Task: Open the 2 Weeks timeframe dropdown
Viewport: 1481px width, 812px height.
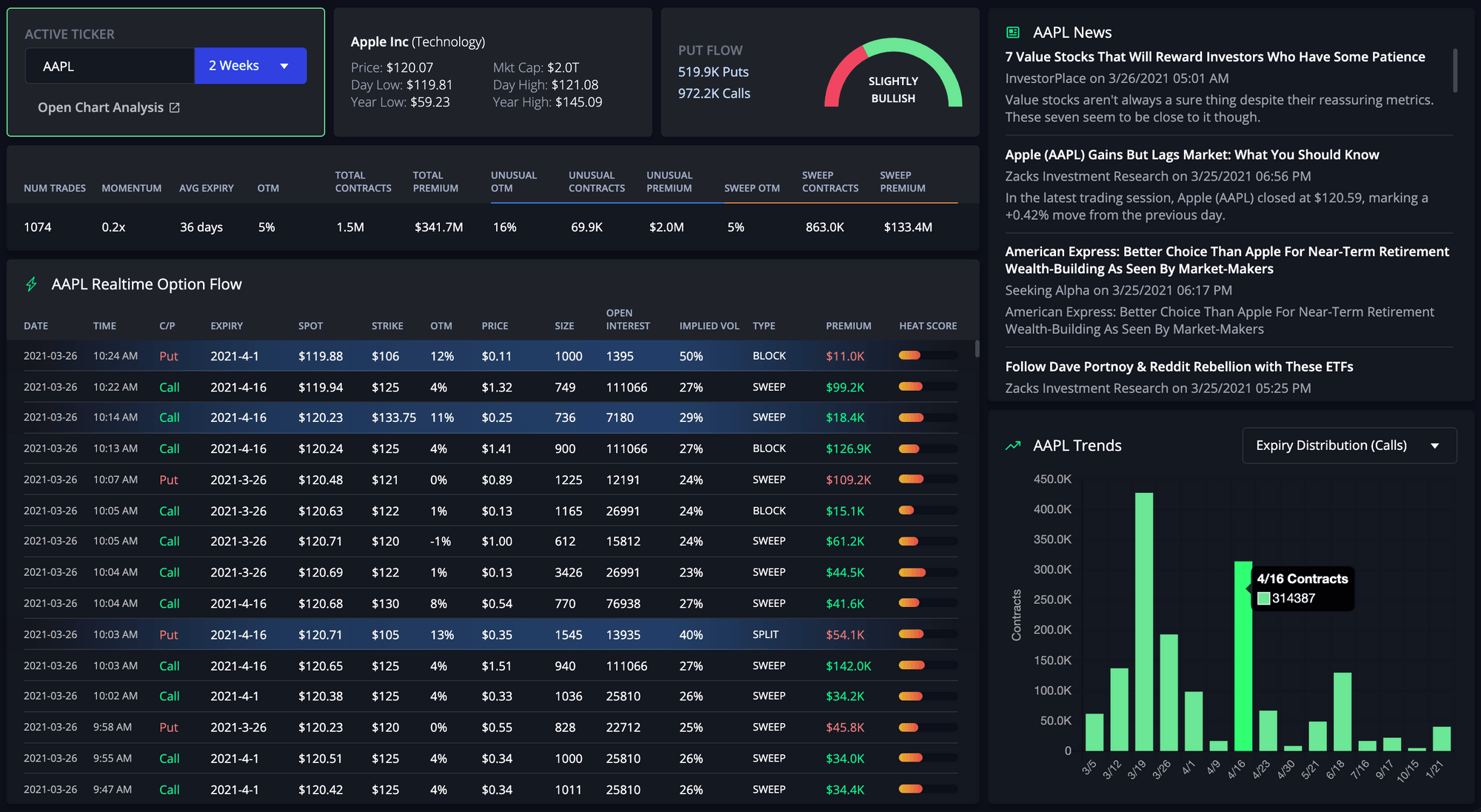Action: (250, 65)
